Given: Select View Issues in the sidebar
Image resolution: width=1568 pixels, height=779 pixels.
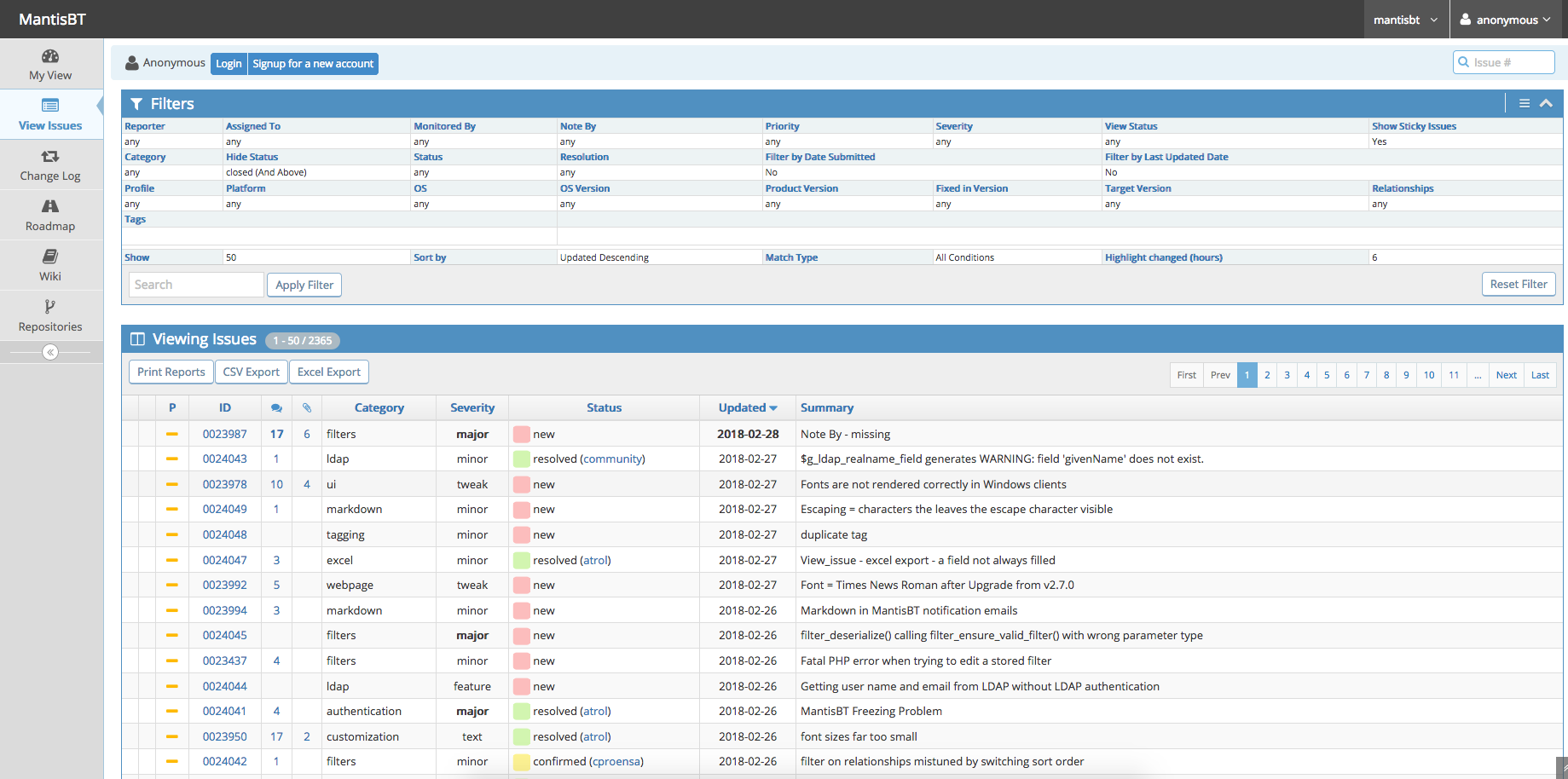Looking at the screenshot, I should [x=50, y=114].
